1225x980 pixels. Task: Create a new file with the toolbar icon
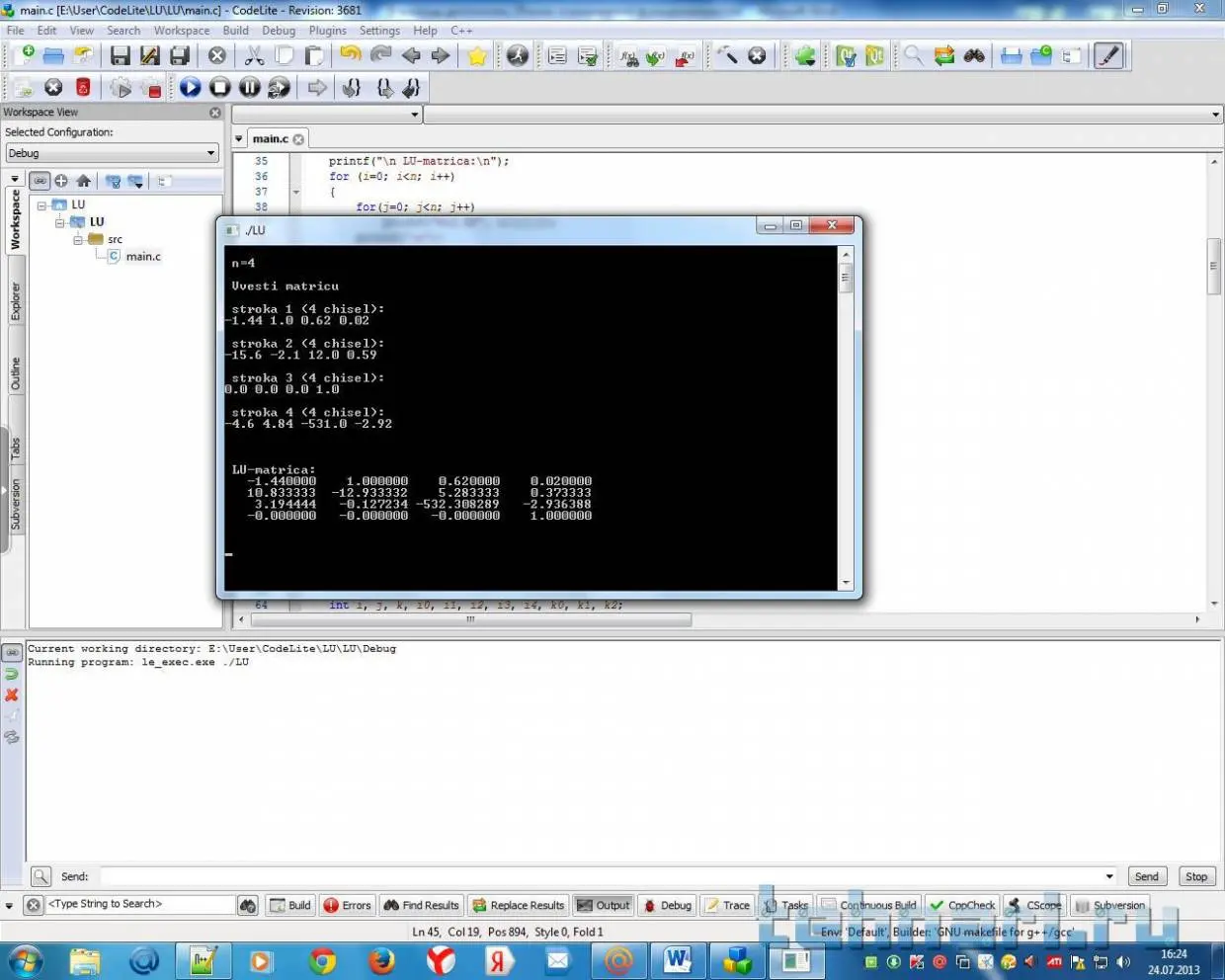tap(23, 55)
